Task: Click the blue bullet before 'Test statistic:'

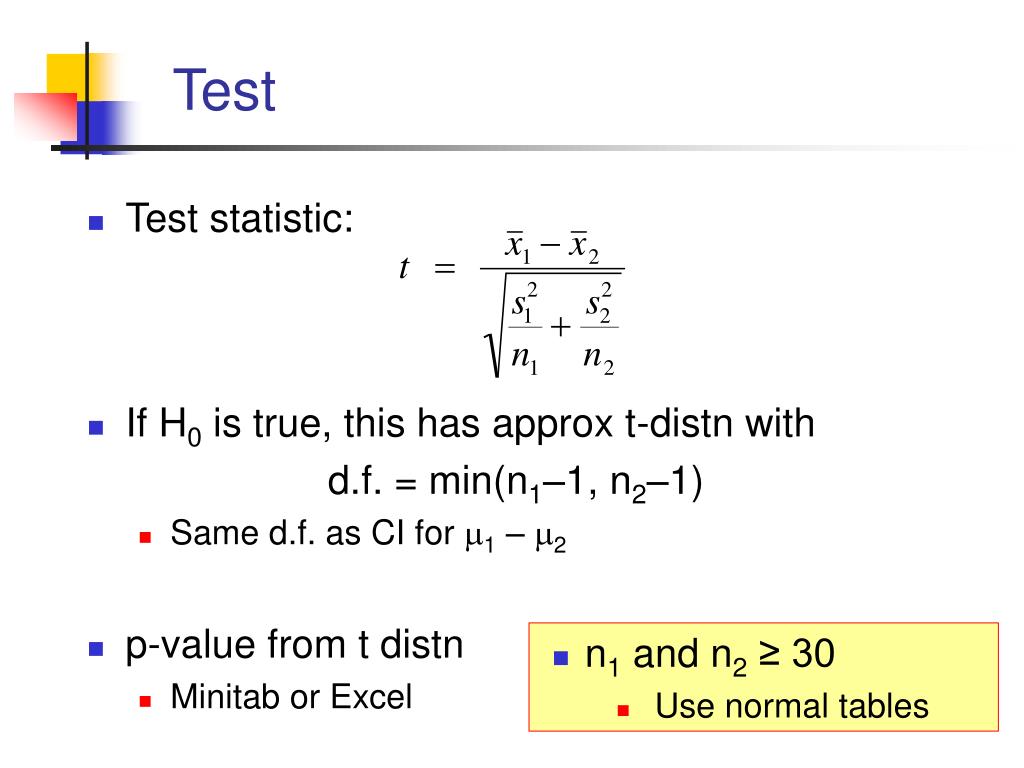Action: coord(96,223)
